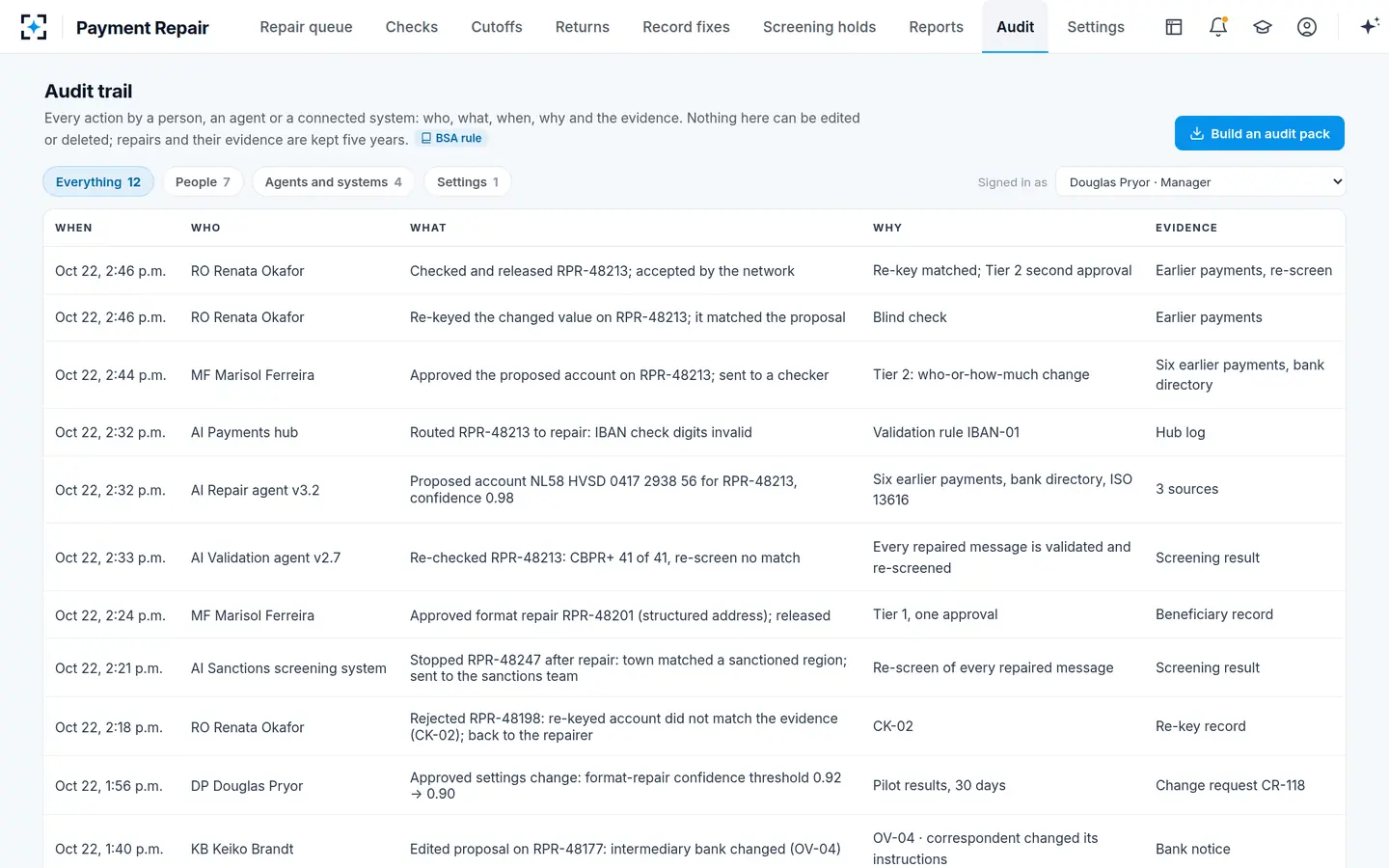Click the 'Bank notice' evidence
Screen dimensions: 1389x868
(x=1193, y=849)
